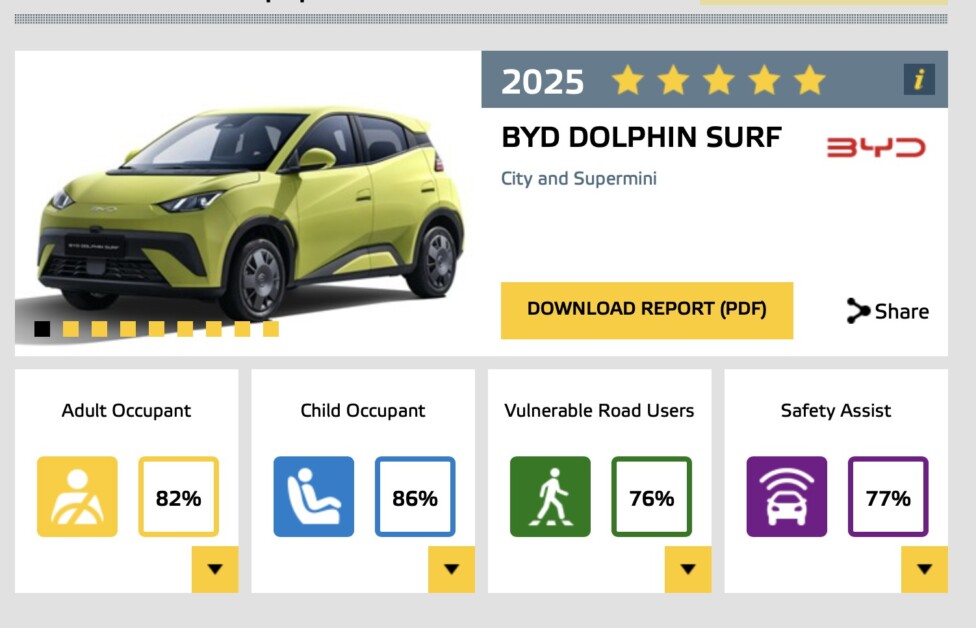The width and height of the screenshot is (976, 628).
Task: Click the Child Occupant seat icon
Action: (314, 497)
